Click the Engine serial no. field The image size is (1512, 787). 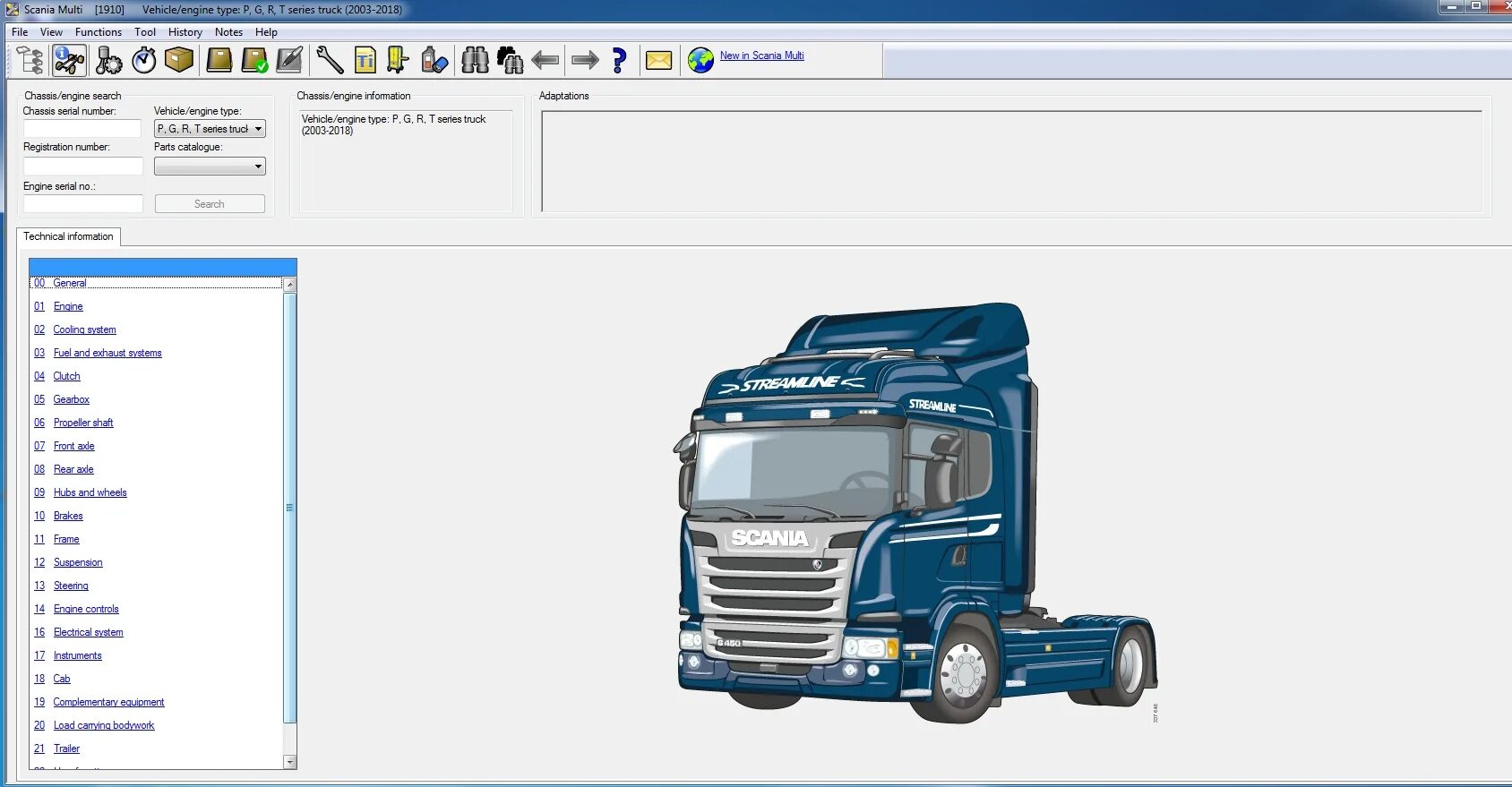tap(82, 203)
